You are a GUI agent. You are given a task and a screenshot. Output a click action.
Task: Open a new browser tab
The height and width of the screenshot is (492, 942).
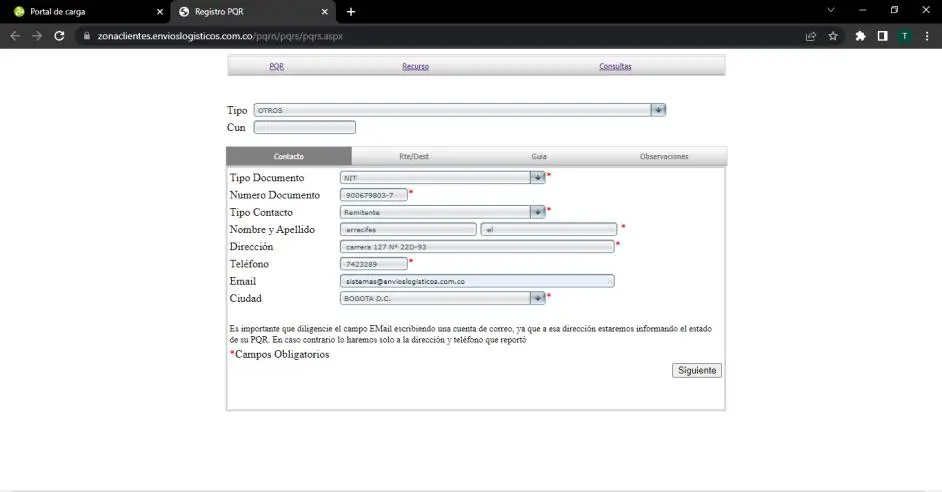[x=351, y=11]
